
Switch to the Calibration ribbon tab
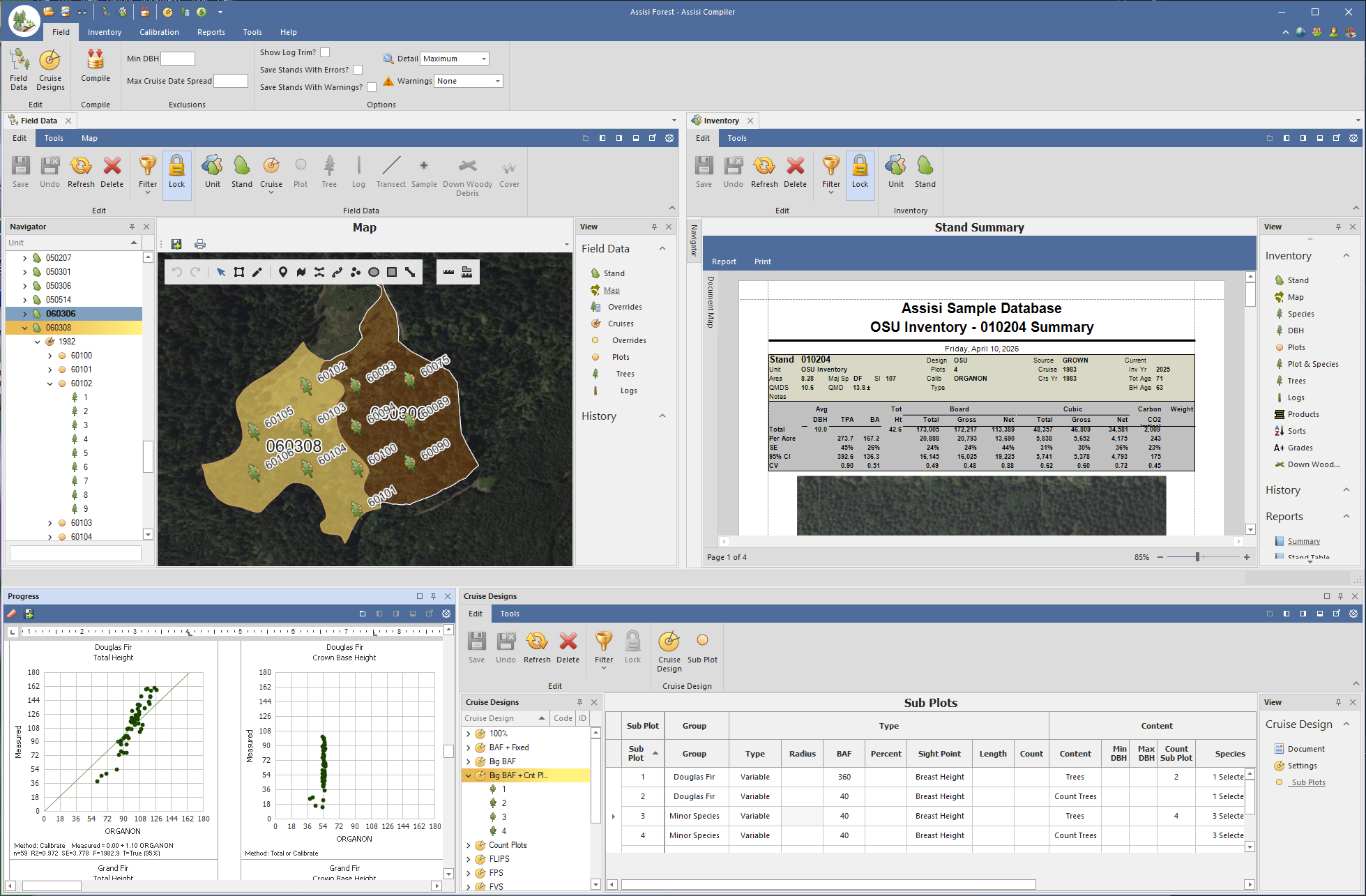coord(159,32)
